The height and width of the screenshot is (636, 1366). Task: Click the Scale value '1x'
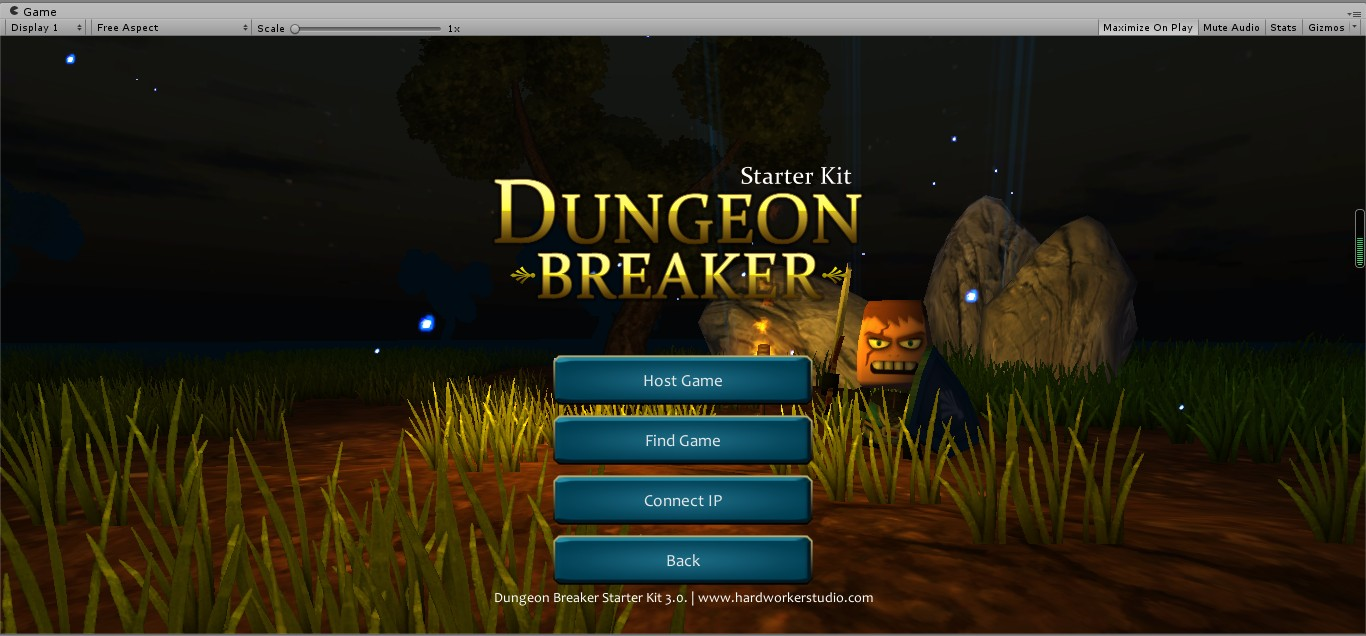pyautogui.click(x=454, y=28)
